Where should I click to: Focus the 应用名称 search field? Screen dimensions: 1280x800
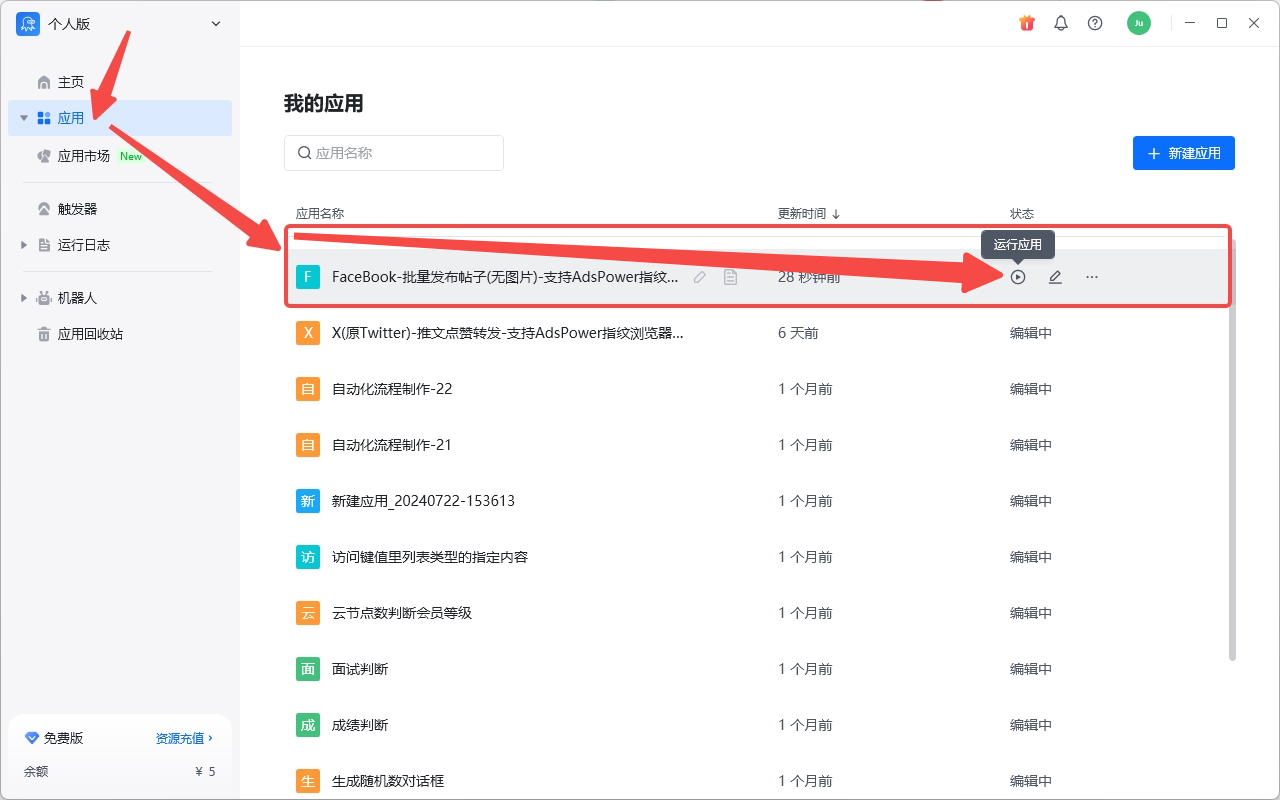(x=394, y=153)
